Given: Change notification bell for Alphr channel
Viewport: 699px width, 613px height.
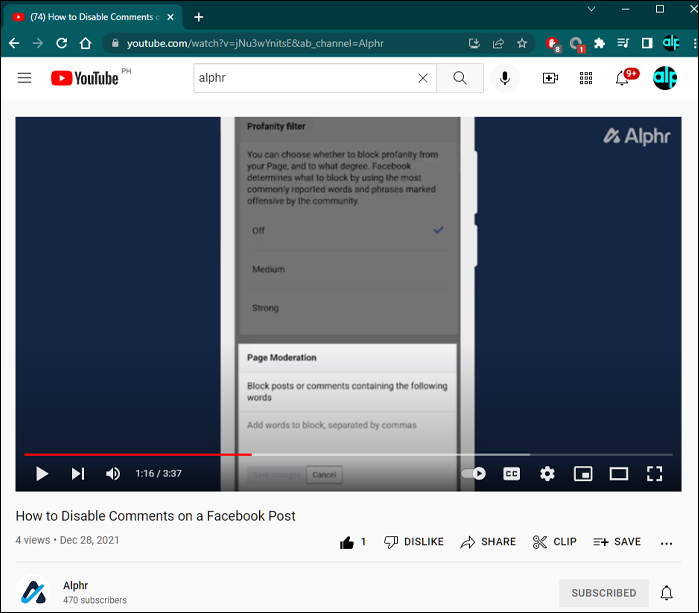Looking at the screenshot, I should 666,593.
